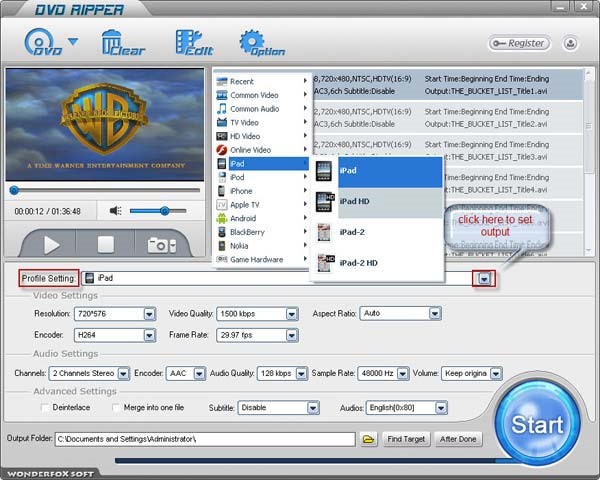Choose the iPad-2 HD profile

(378, 263)
